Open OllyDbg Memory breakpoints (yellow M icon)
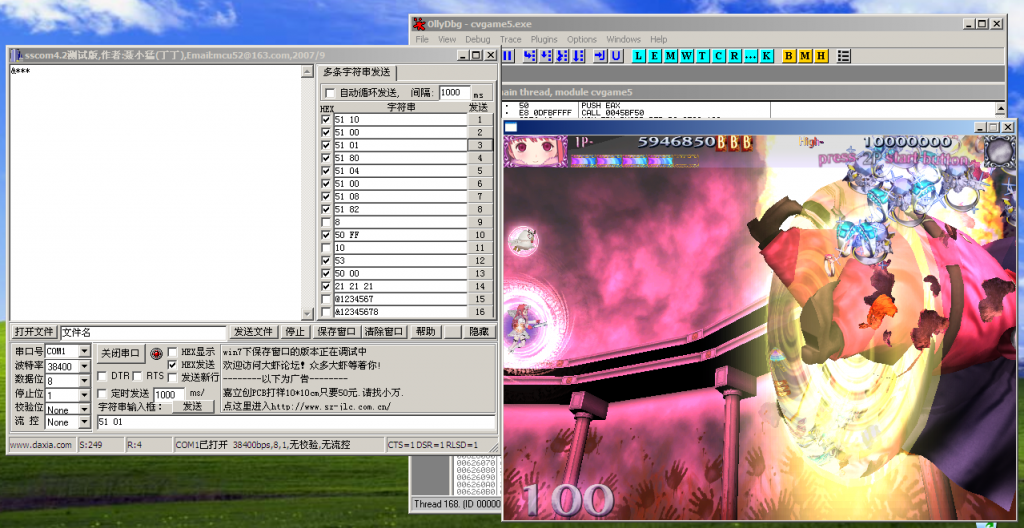 [805, 56]
